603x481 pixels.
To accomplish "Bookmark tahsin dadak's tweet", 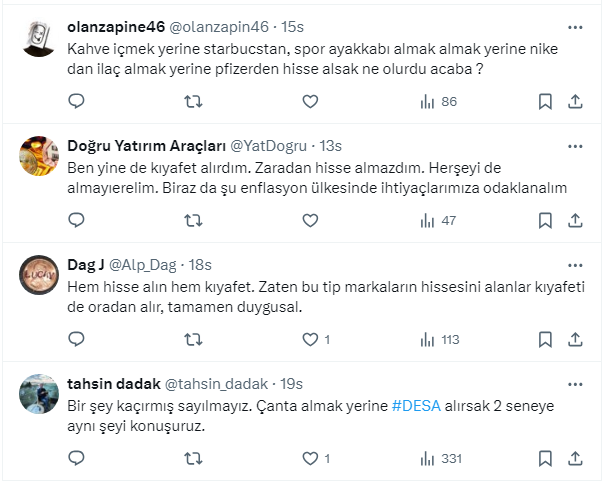I will coord(545,458).
